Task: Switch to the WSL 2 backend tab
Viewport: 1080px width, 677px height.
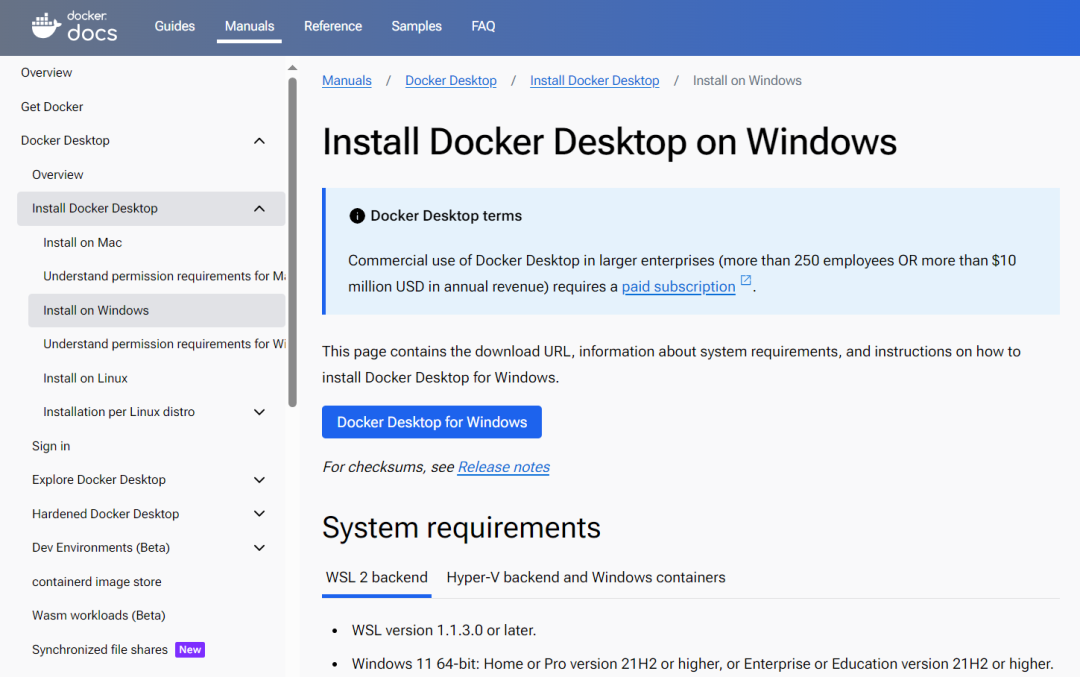Action: (377, 577)
